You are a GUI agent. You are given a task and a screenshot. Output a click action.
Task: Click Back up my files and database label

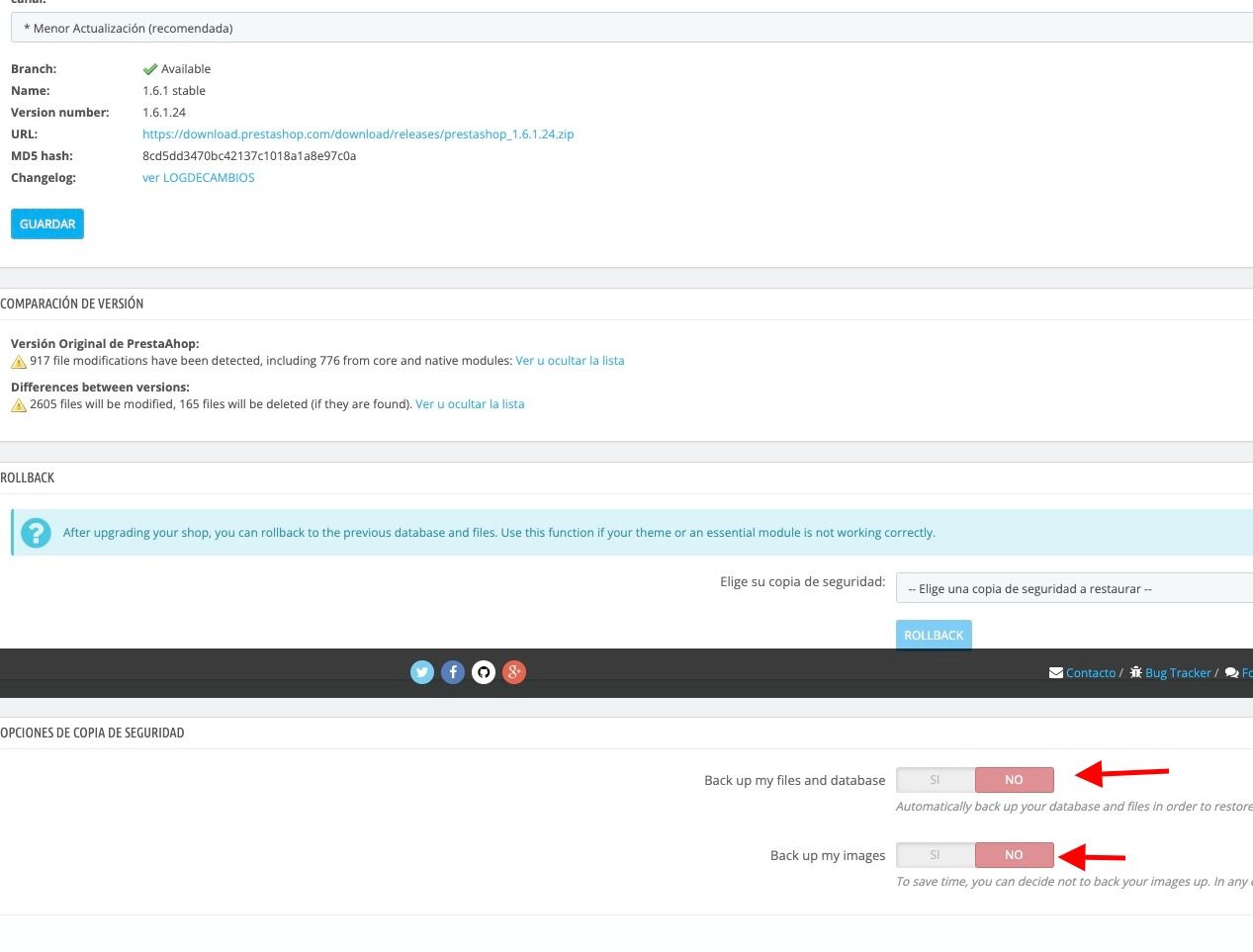click(x=795, y=780)
